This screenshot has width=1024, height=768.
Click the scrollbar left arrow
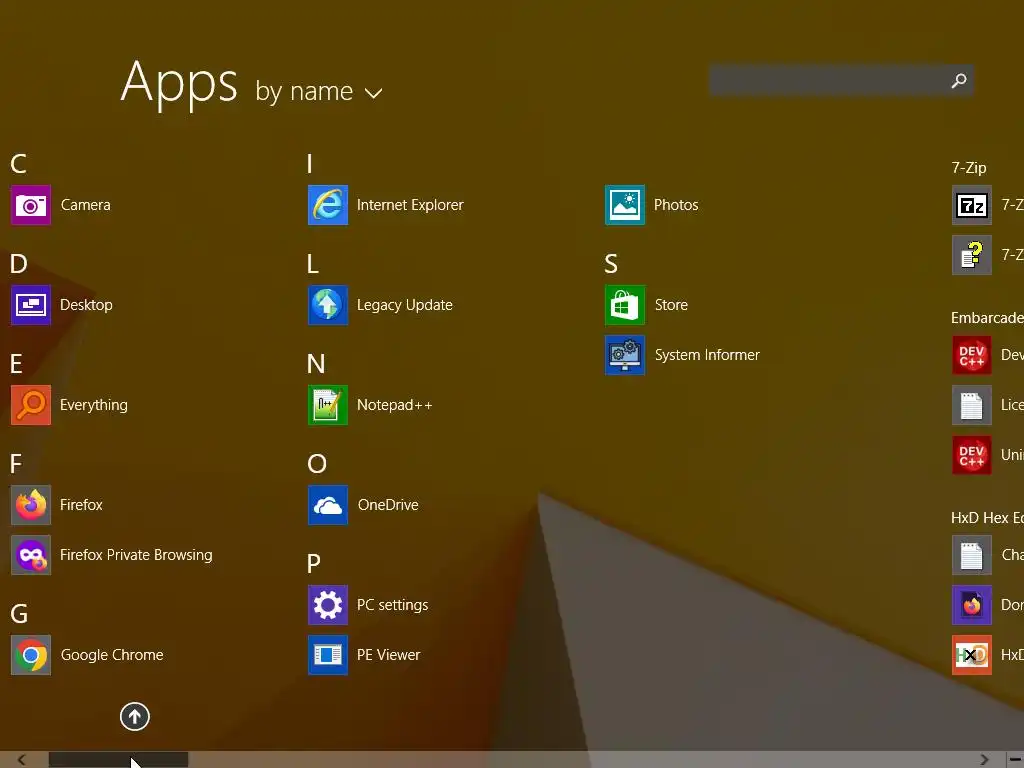coord(22,760)
